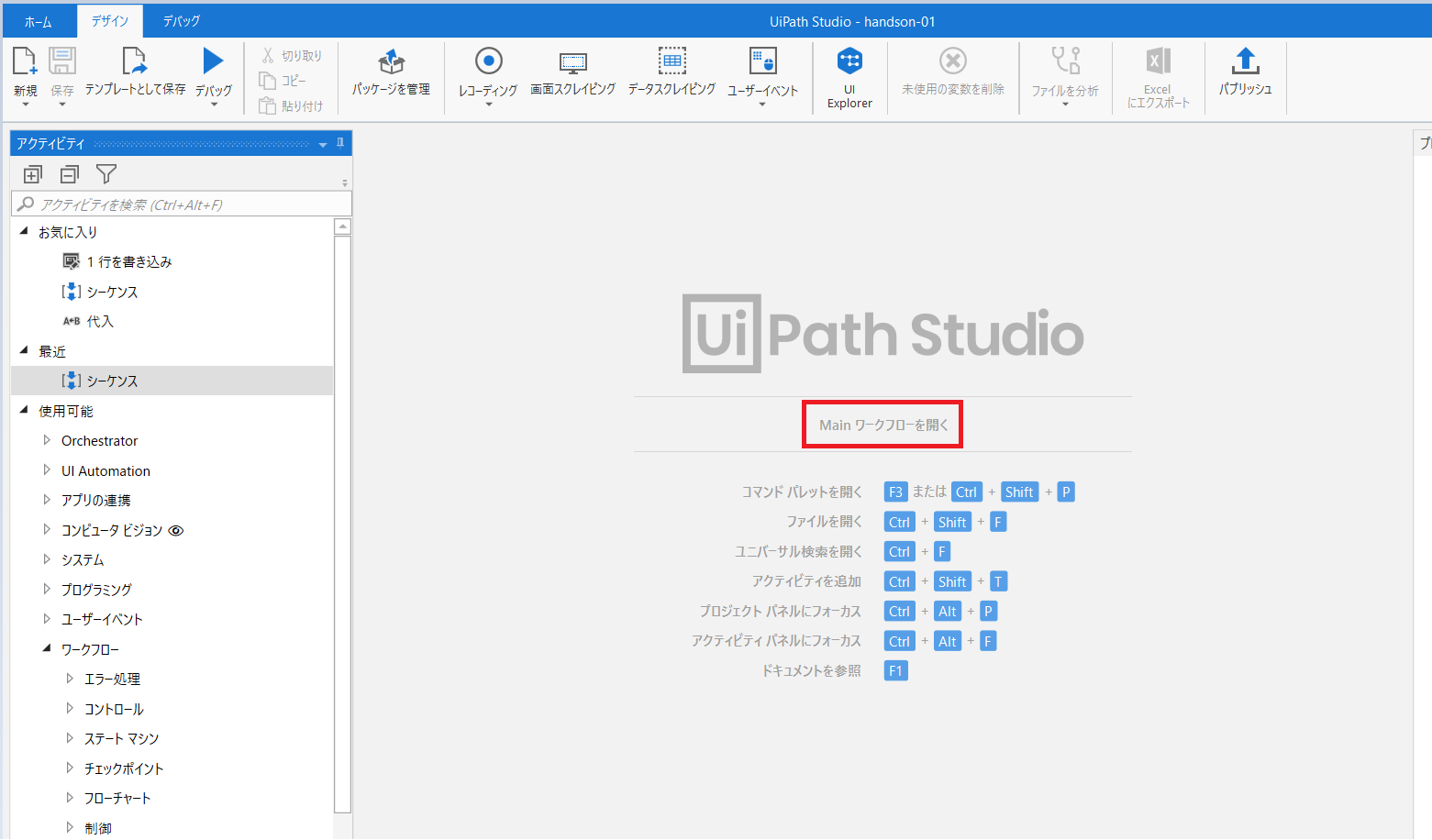Click the レコーディング recording icon
Screen dimensions: 1432x840
488,61
